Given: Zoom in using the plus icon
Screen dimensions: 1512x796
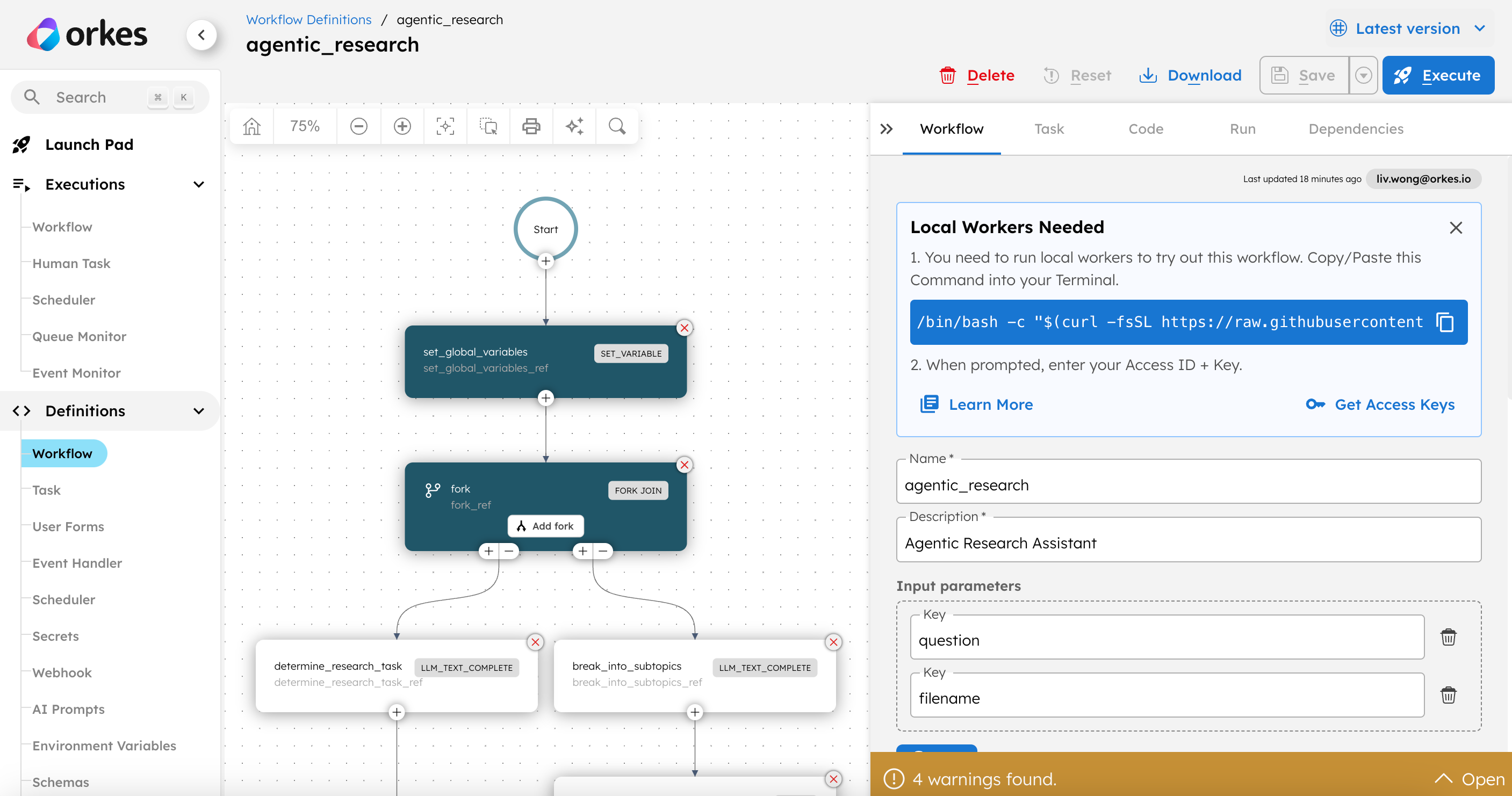Looking at the screenshot, I should tap(402, 126).
